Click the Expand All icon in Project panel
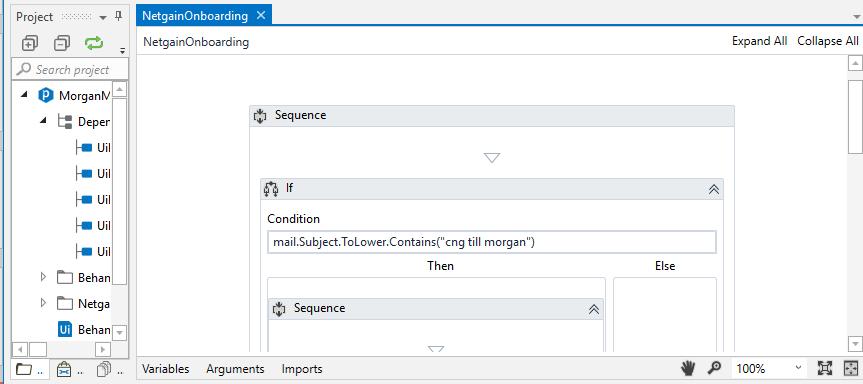This screenshot has height=384, width=863. pos(30,43)
